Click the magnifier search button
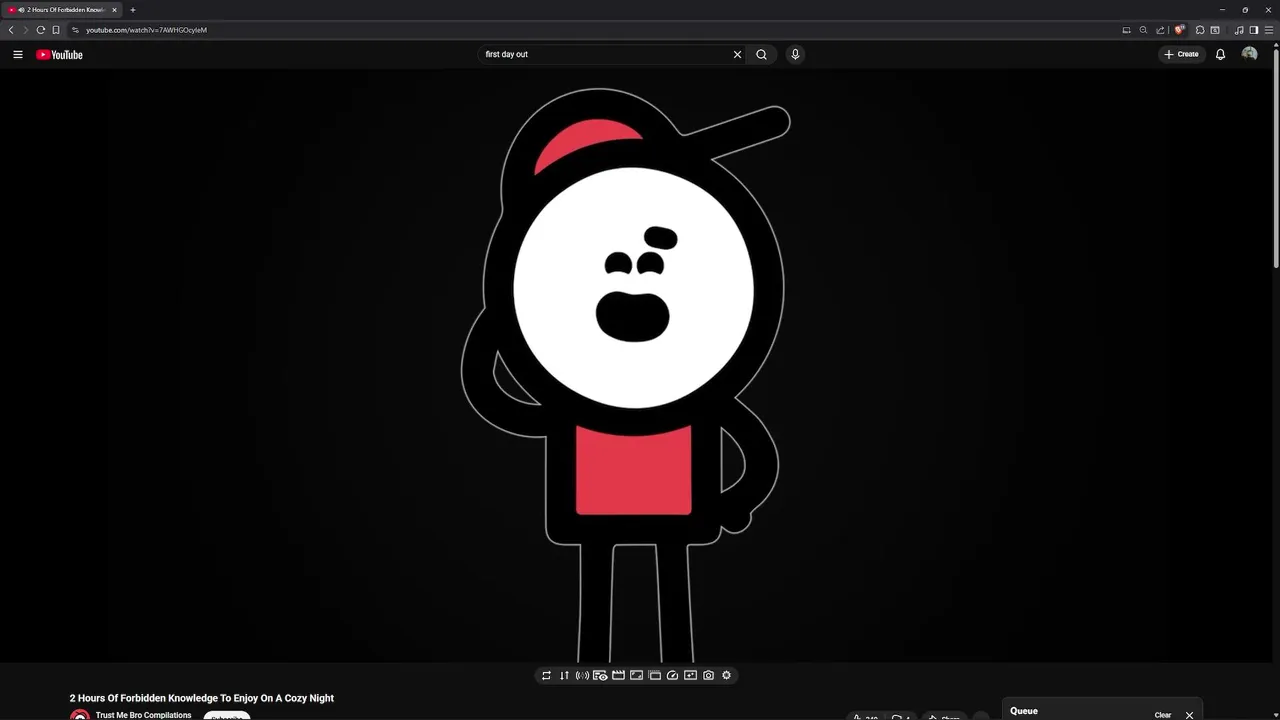1280x720 pixels. click(762, 54)
